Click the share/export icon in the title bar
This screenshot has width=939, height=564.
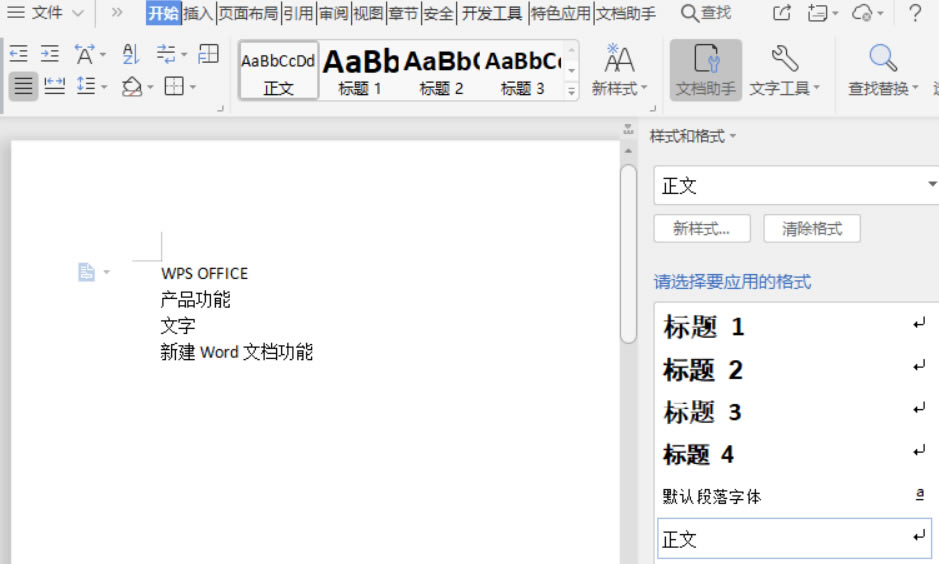(782, 13)
